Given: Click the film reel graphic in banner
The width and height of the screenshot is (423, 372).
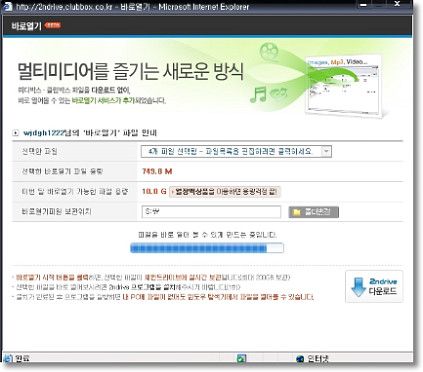Looking at the screenshot, I should (x=269, y=51).
